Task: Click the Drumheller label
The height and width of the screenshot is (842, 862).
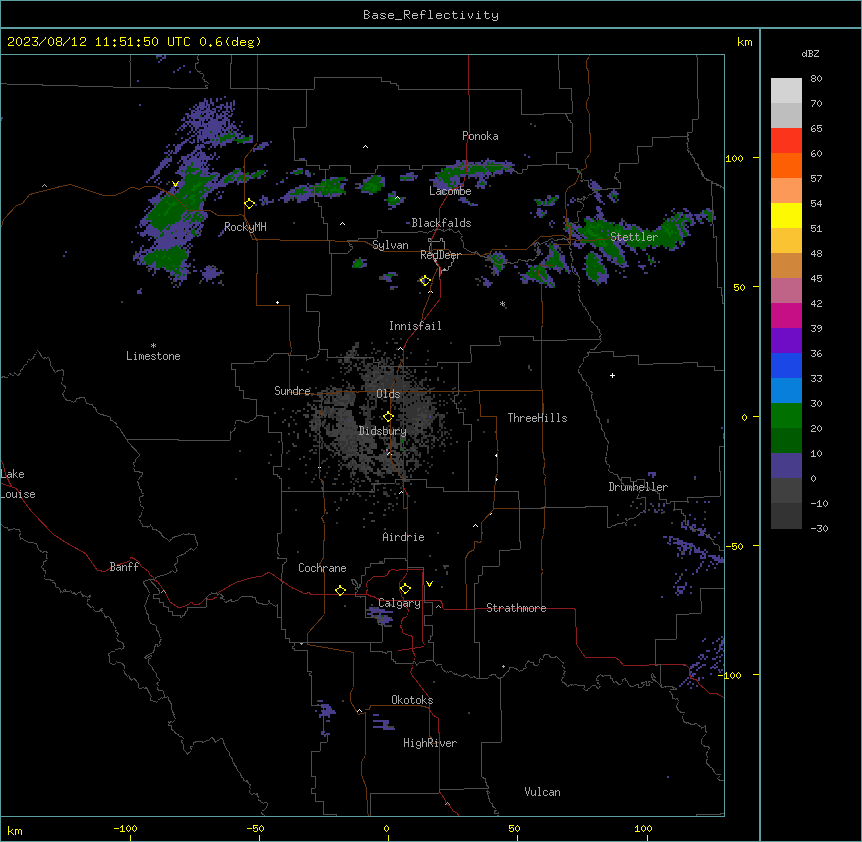Action: 638,487
